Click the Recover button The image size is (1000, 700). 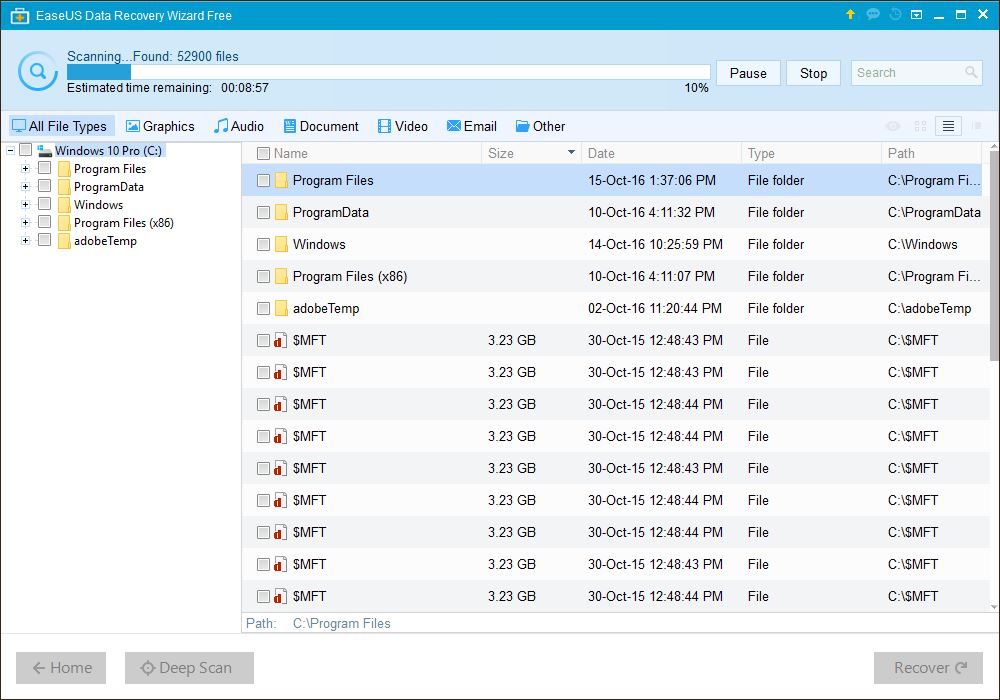[x=928, y=667]
